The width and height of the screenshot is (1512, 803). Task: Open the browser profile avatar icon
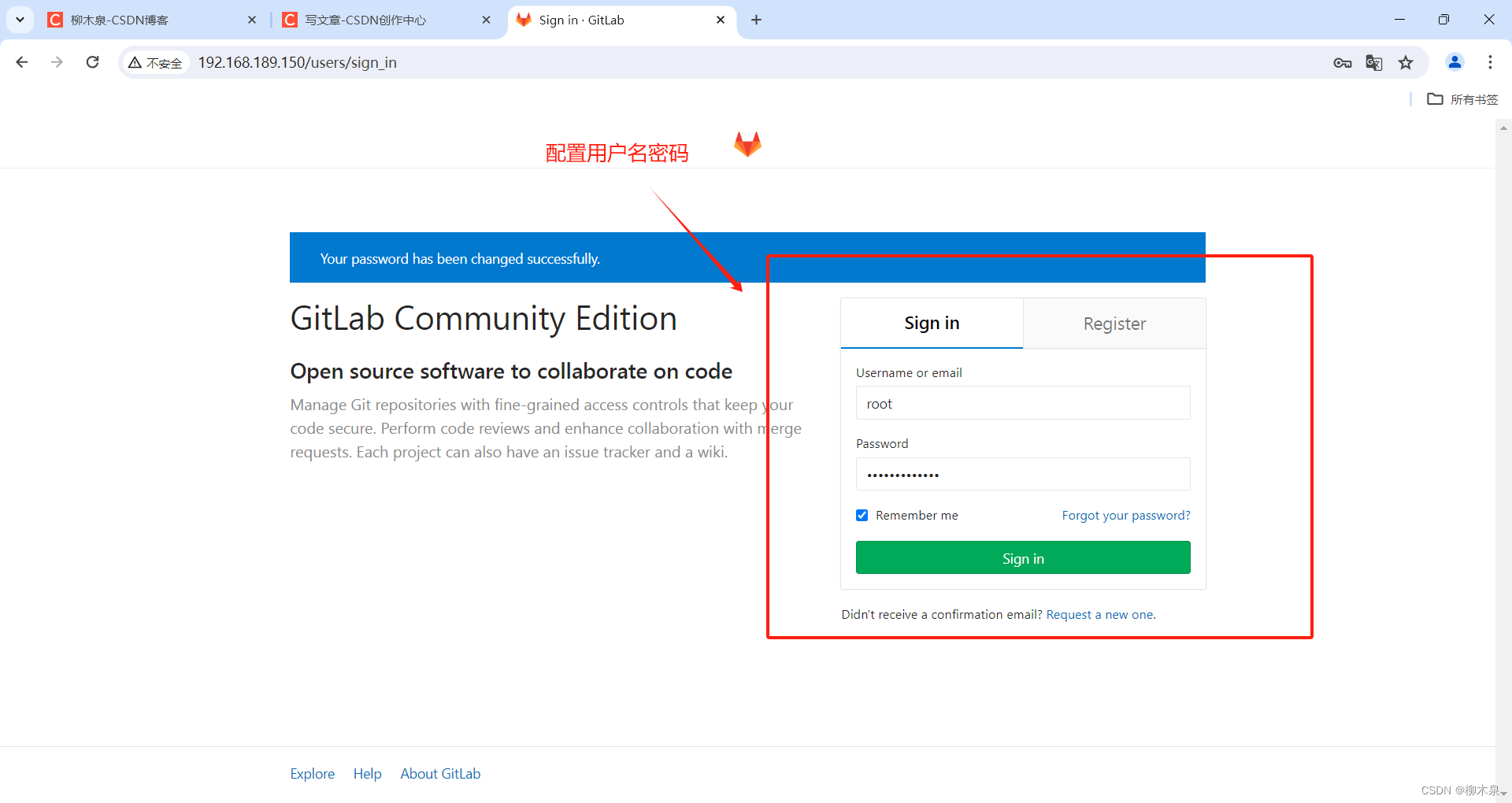pos(1455,62)
